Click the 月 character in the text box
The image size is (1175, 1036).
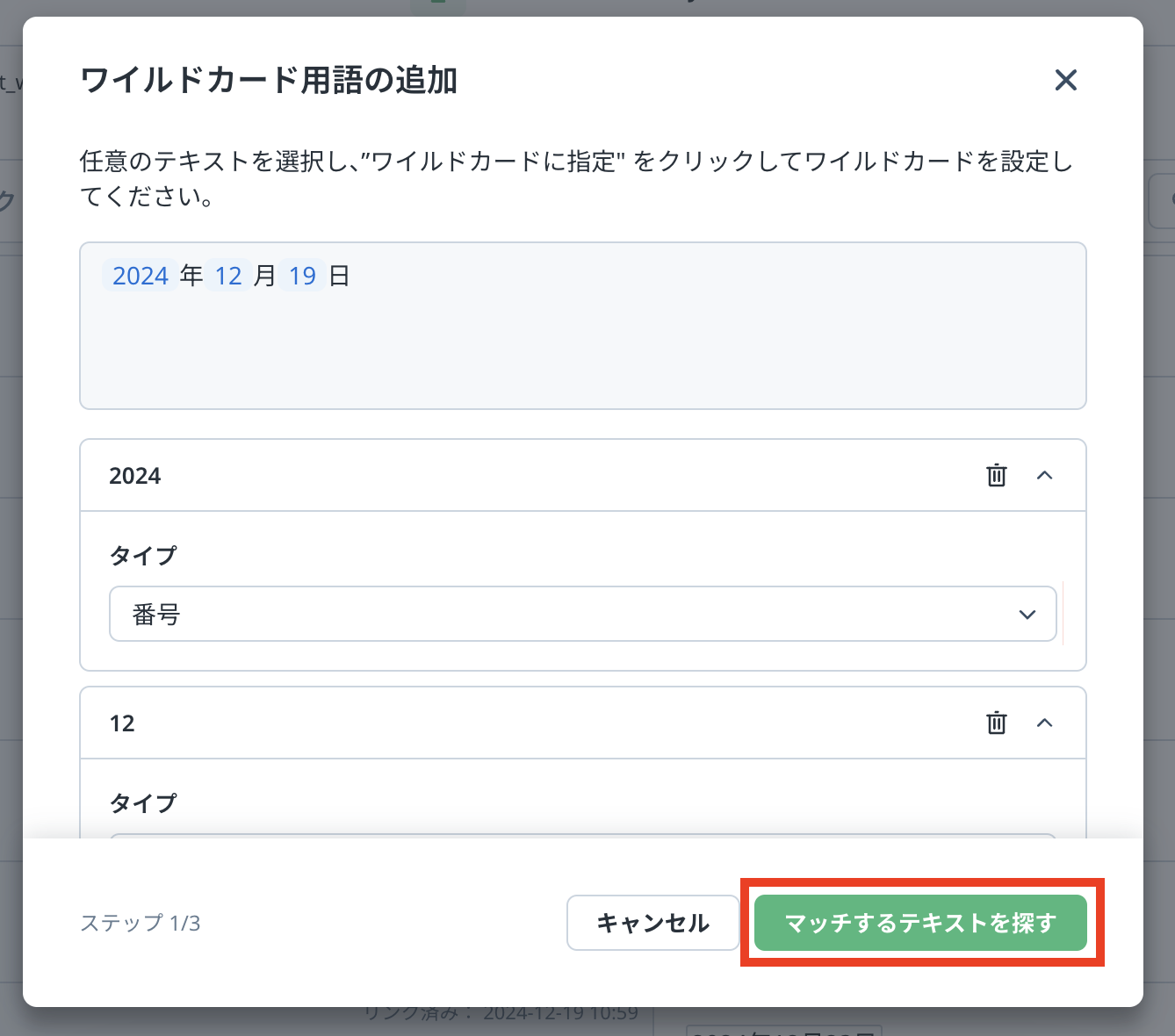tap(265, 276)
